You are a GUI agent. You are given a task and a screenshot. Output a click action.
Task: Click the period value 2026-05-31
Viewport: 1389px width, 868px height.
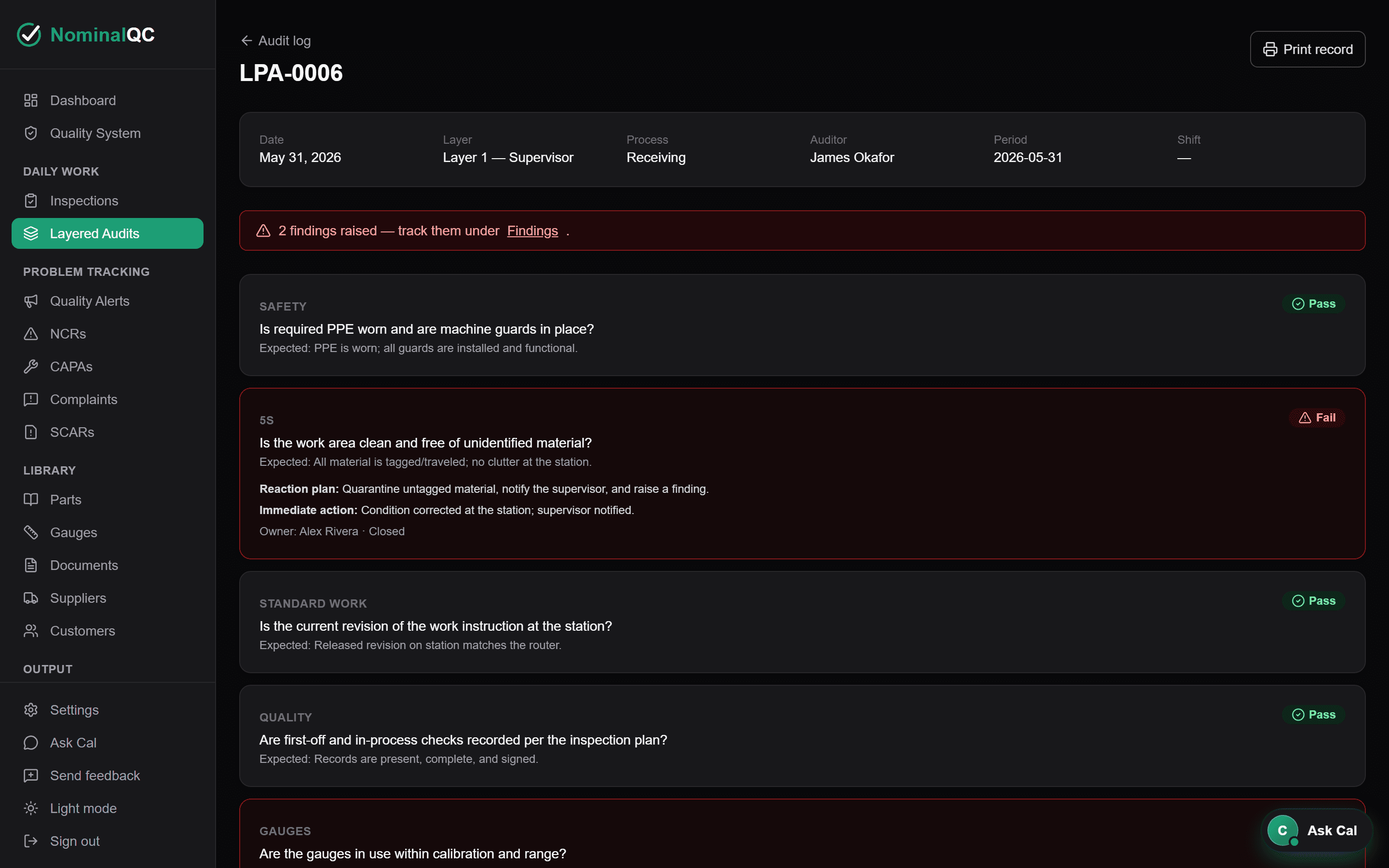1028,157
